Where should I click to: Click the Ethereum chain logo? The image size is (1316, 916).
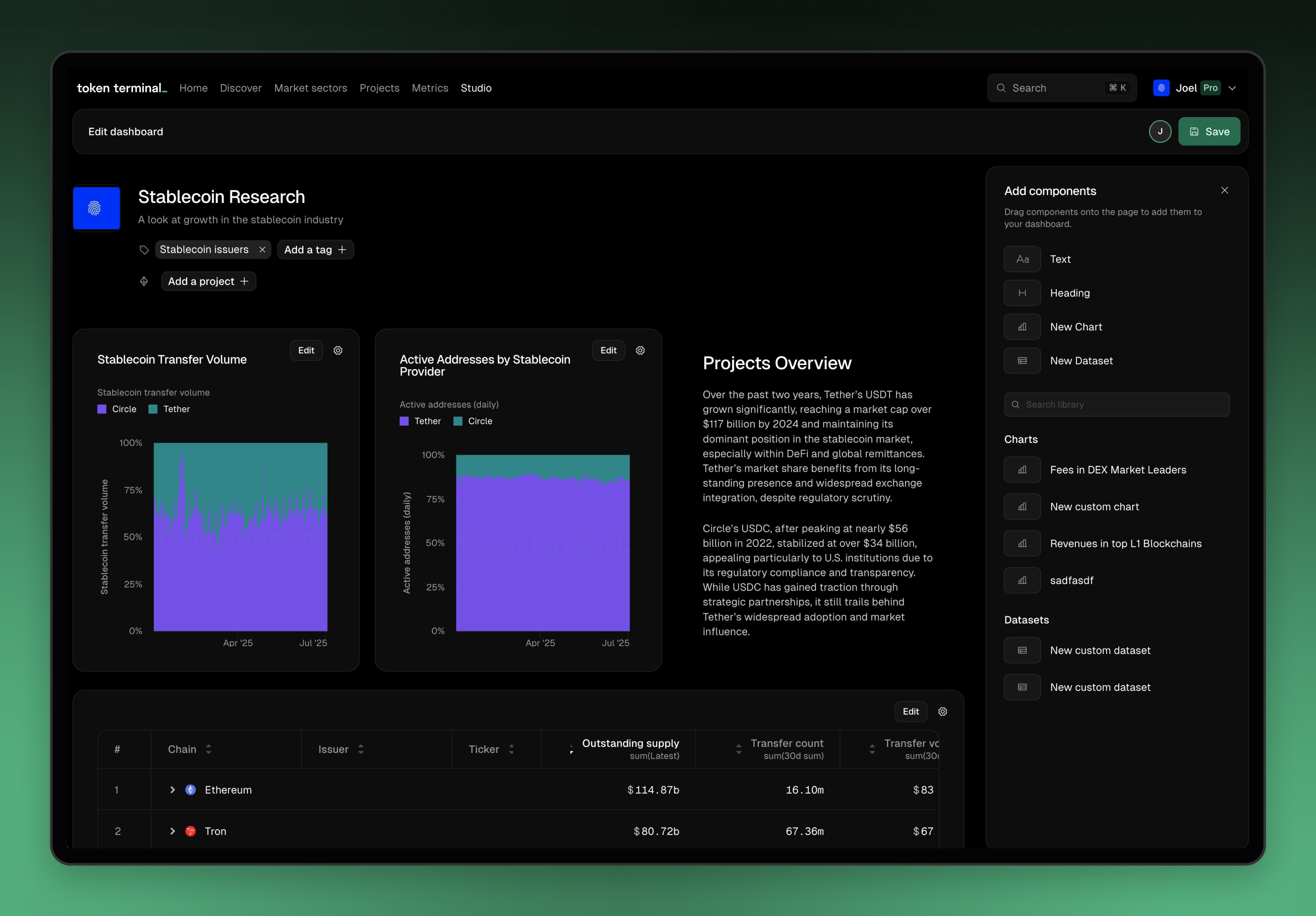pyautogui.click(x=191, y=790)
